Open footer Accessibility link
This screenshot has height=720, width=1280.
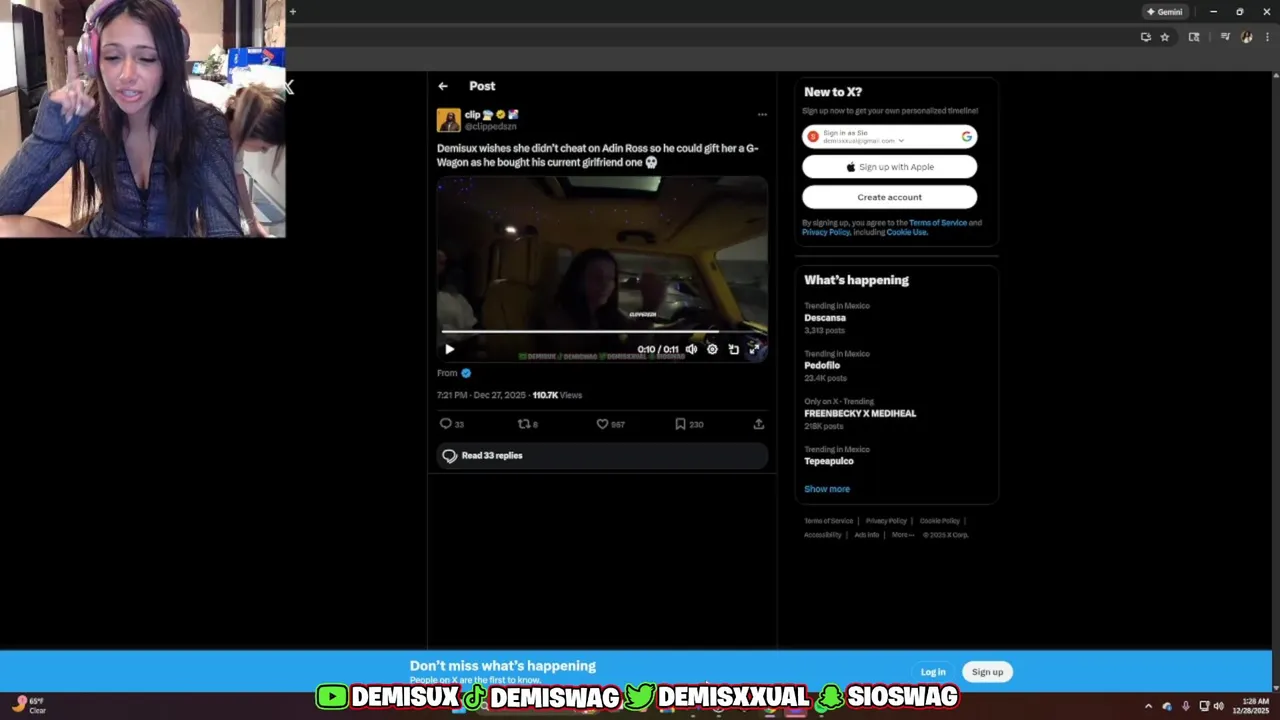pos(822,535)
